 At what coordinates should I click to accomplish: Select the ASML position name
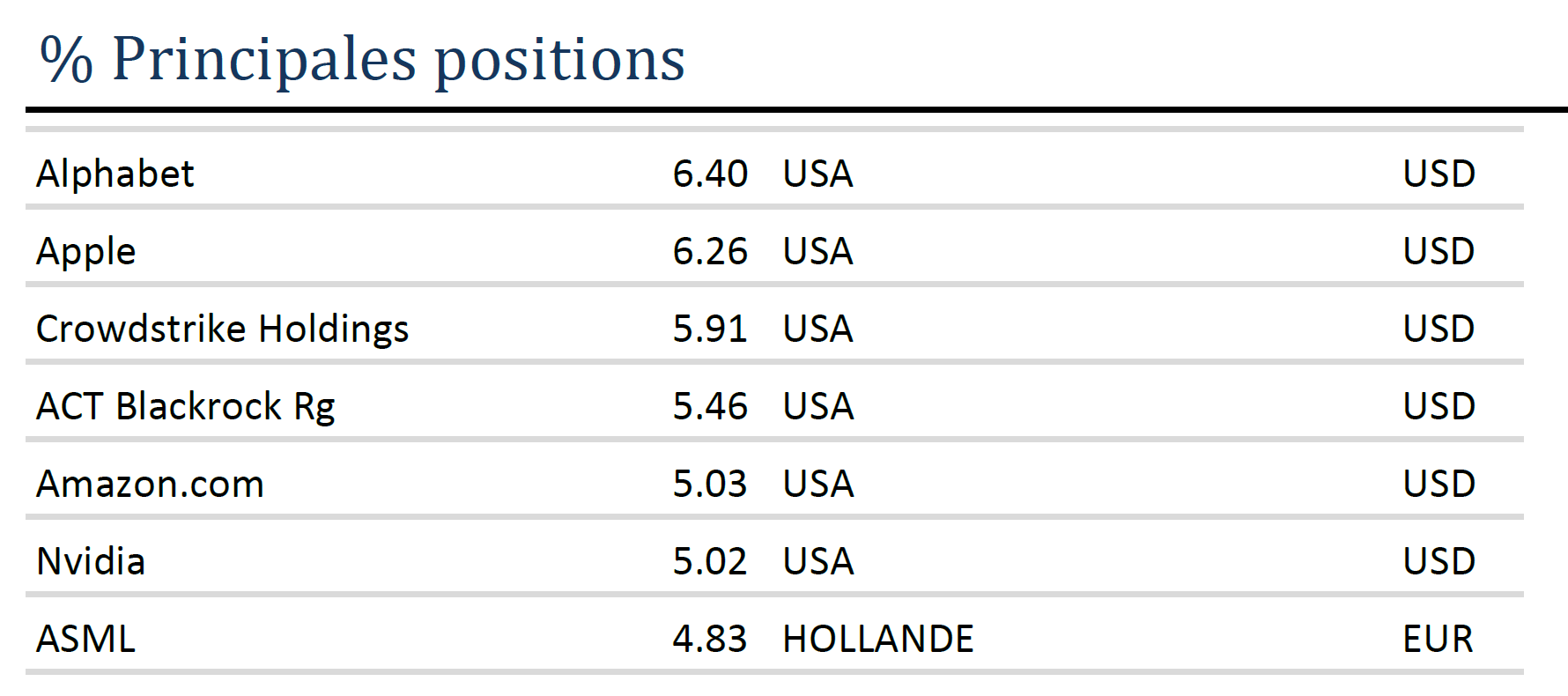85,639
